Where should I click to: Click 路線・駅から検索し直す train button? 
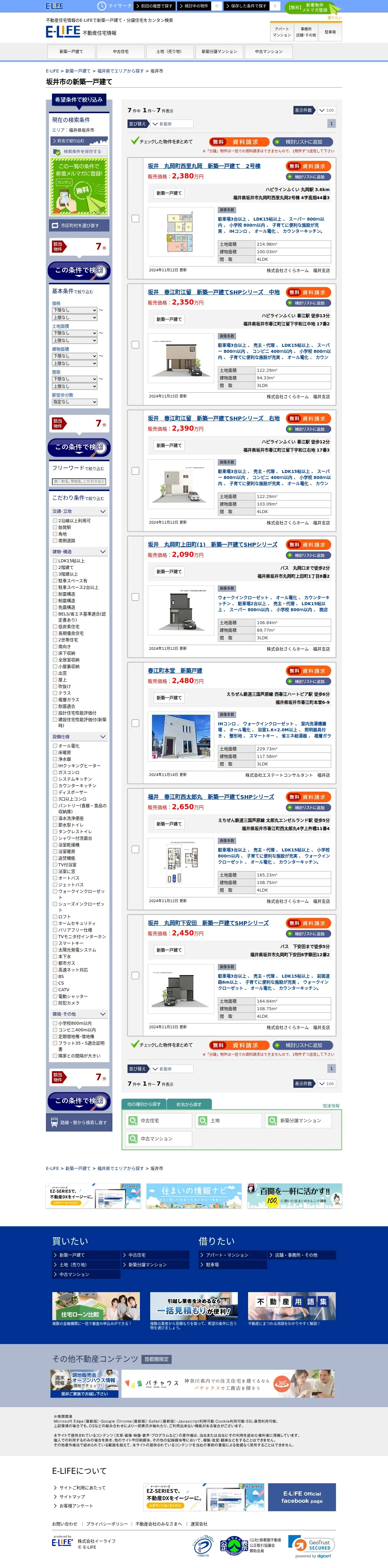click(79, 1123)
